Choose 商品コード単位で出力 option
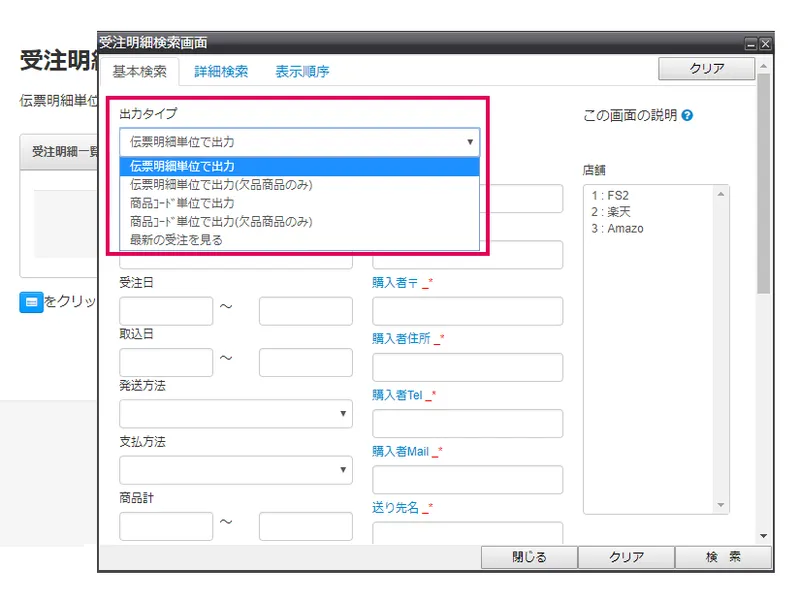800x596 pixels. [x=299, y=203]
